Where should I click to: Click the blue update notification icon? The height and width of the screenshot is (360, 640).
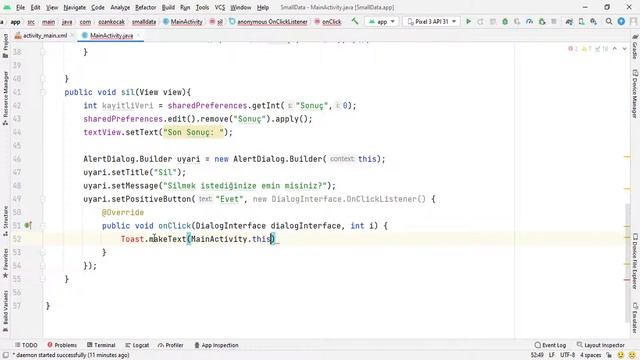621,21
